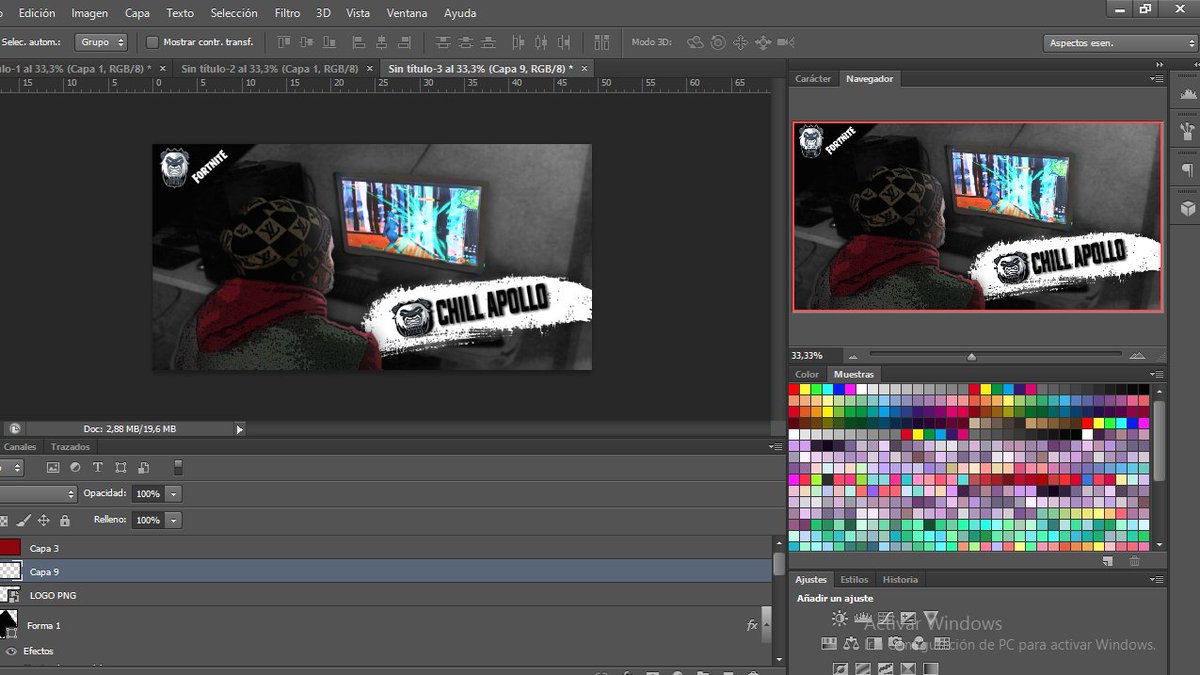Select the 3D slide mode icon
The width and height of the screenshot is (1200, 675).
click(763, 42)
